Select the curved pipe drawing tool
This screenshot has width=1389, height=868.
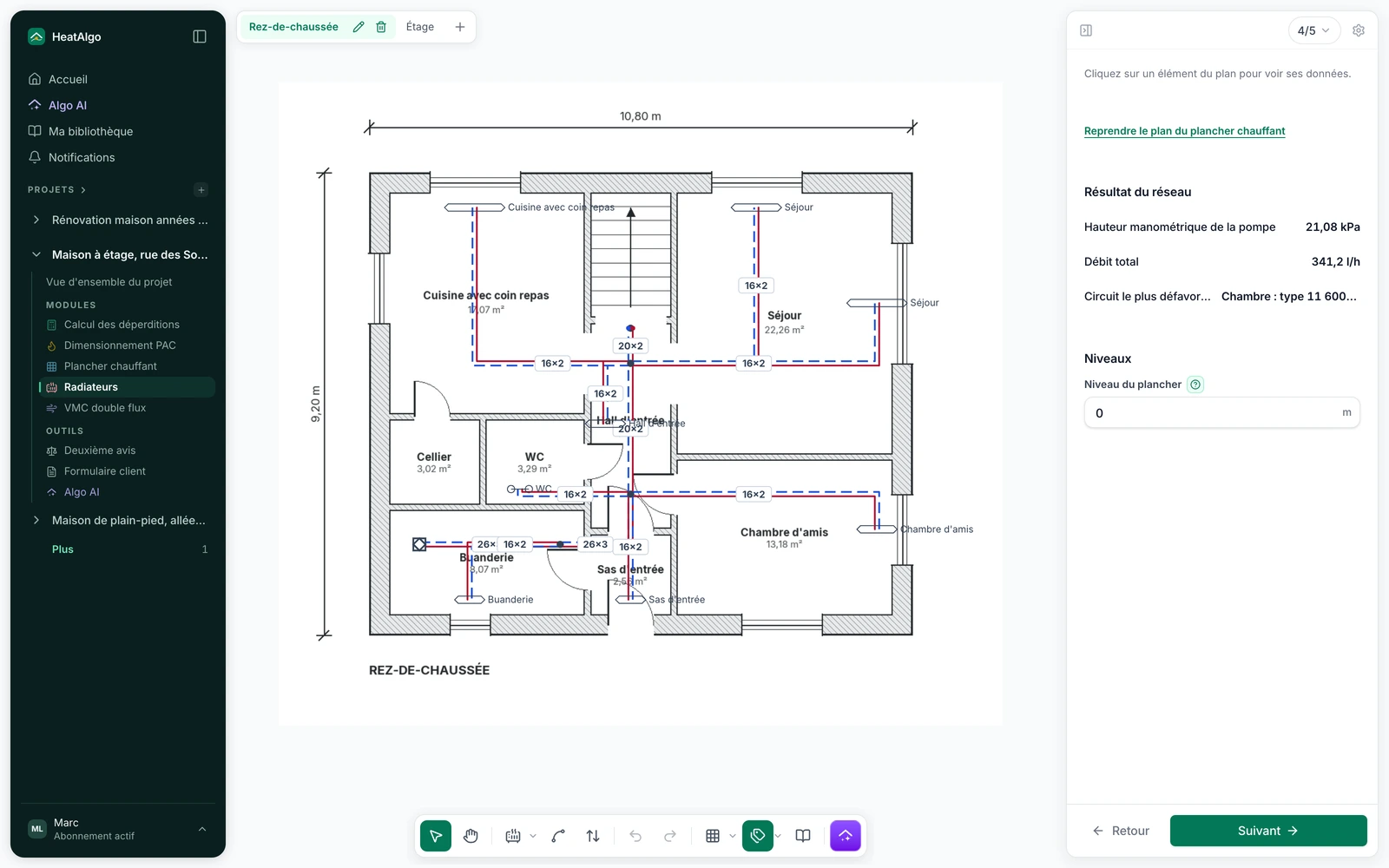[x=558, y=836]
